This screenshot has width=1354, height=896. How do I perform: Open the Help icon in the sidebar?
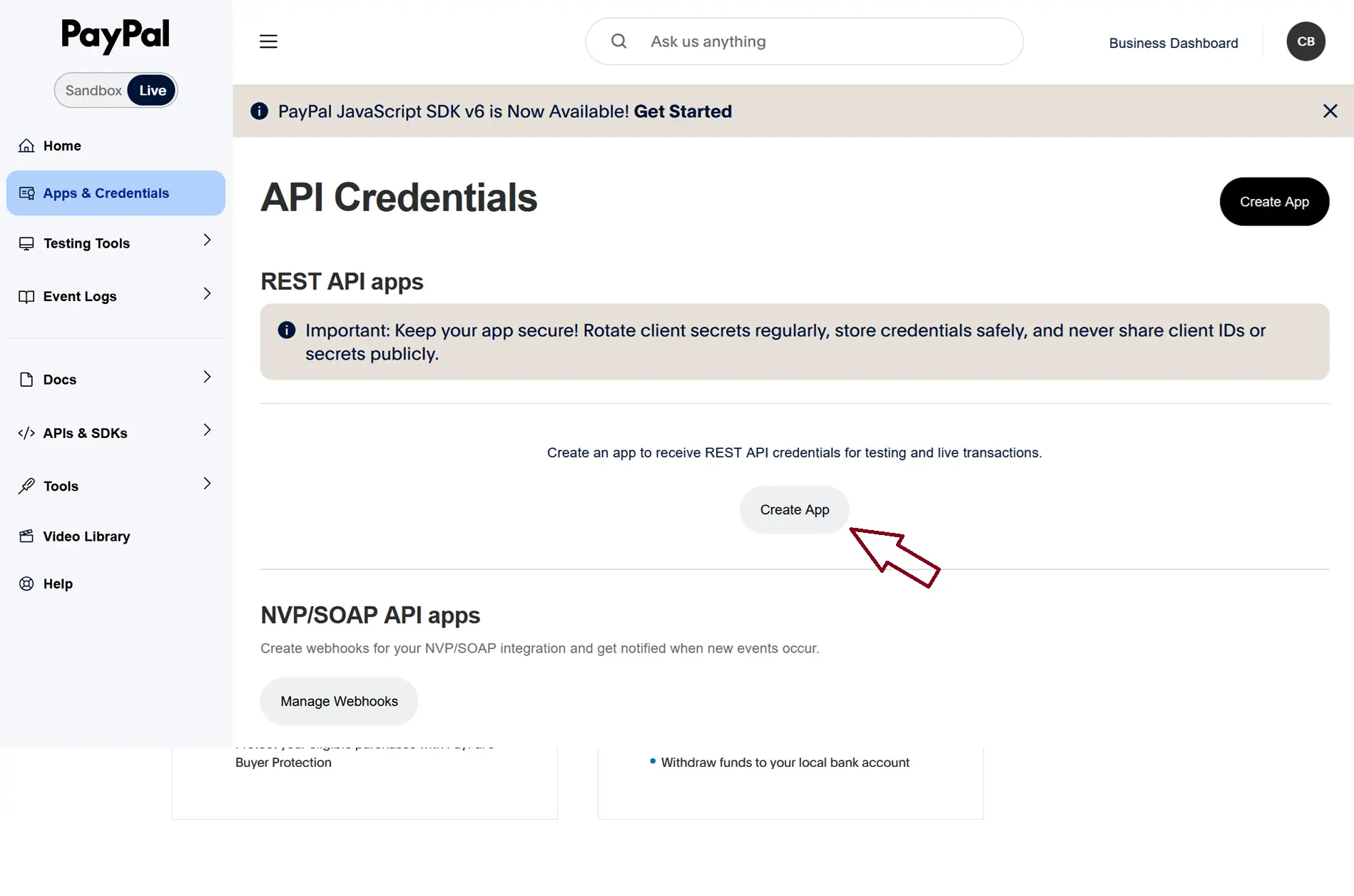[x=26, y=584]
